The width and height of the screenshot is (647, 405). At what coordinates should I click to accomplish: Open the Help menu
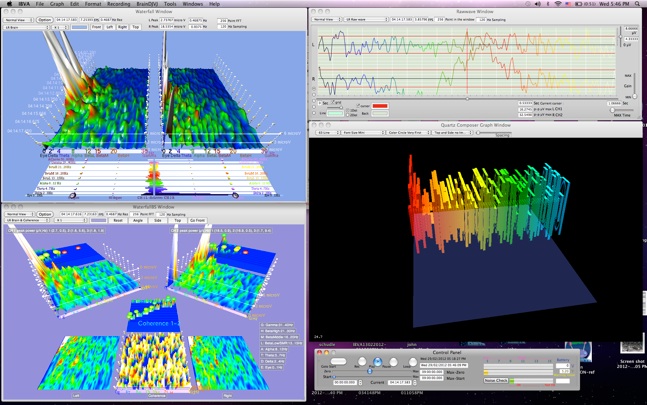214,4
